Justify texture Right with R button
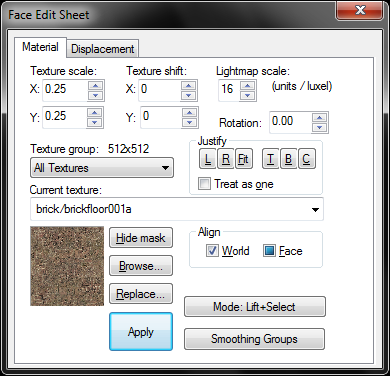This screenshot has height=376, width=390. 226,159
